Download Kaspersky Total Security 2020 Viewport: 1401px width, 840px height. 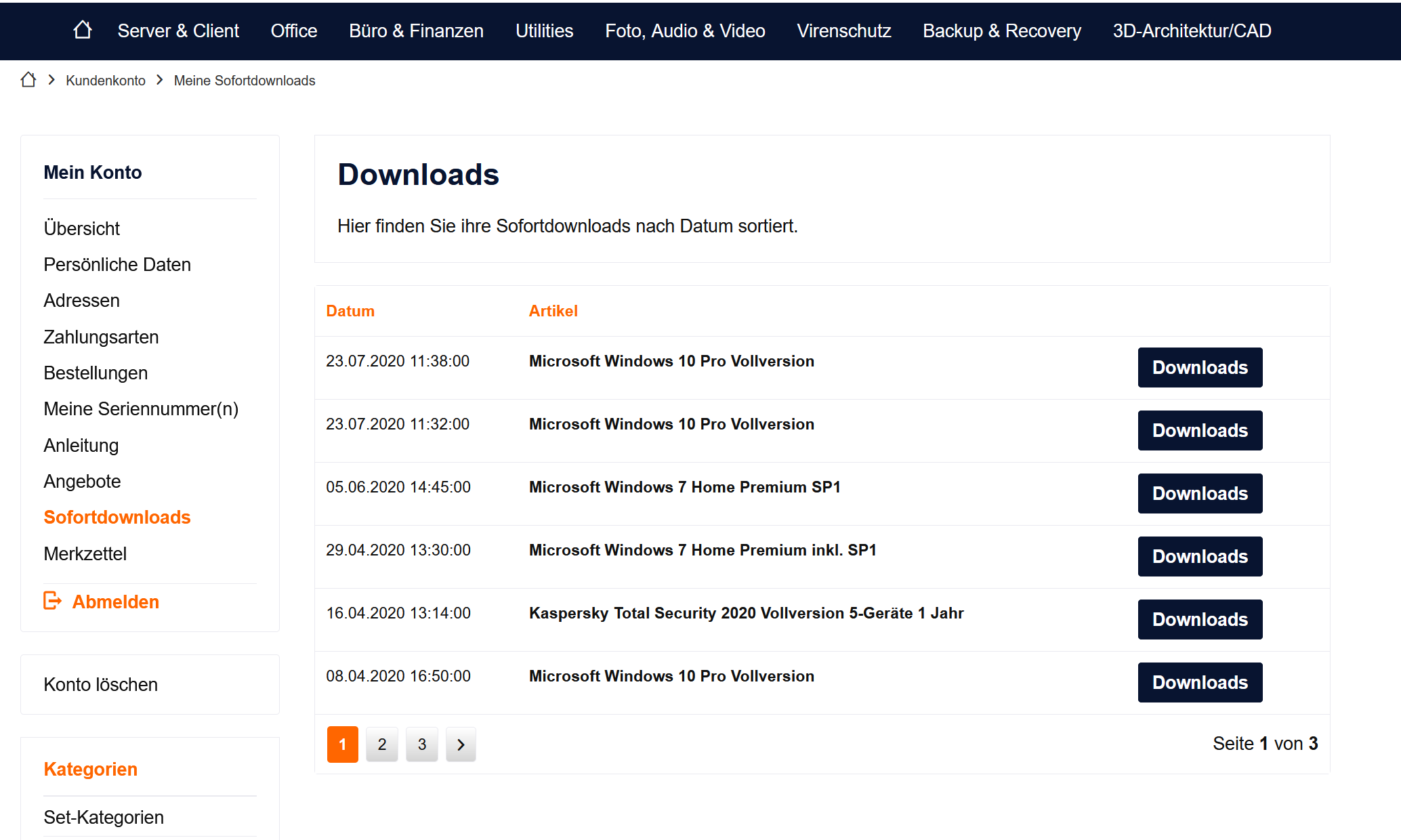(x=1199, y=619)
